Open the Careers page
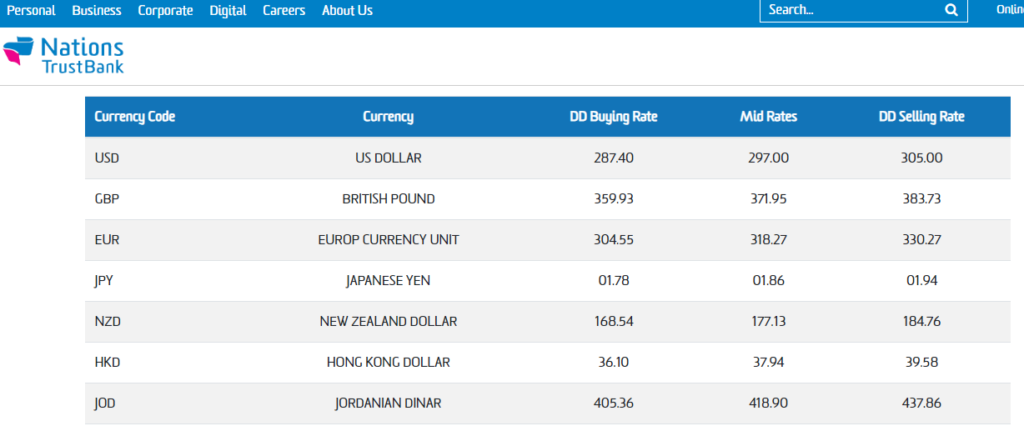This screenshot has width=1024, height=426. (x=284, y=10)
